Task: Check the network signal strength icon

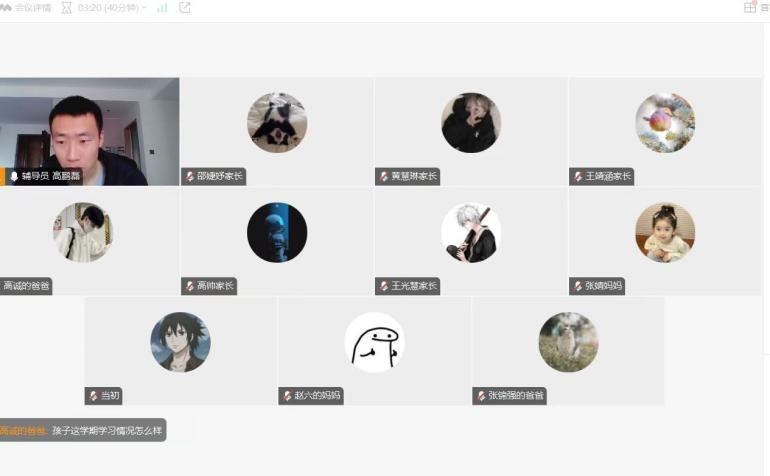Action: point(162,7)
